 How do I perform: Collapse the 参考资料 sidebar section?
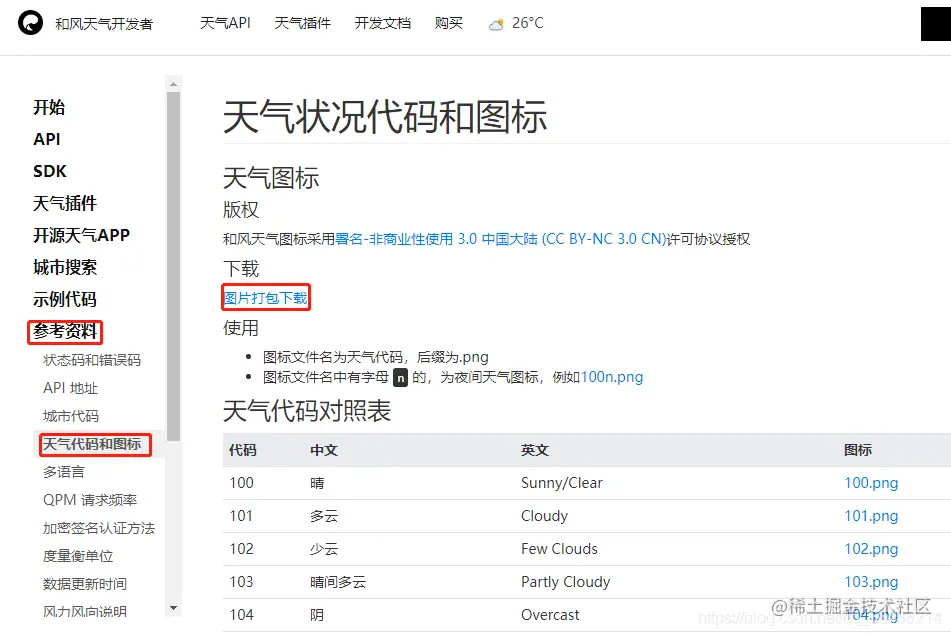(x=65, y=332)
